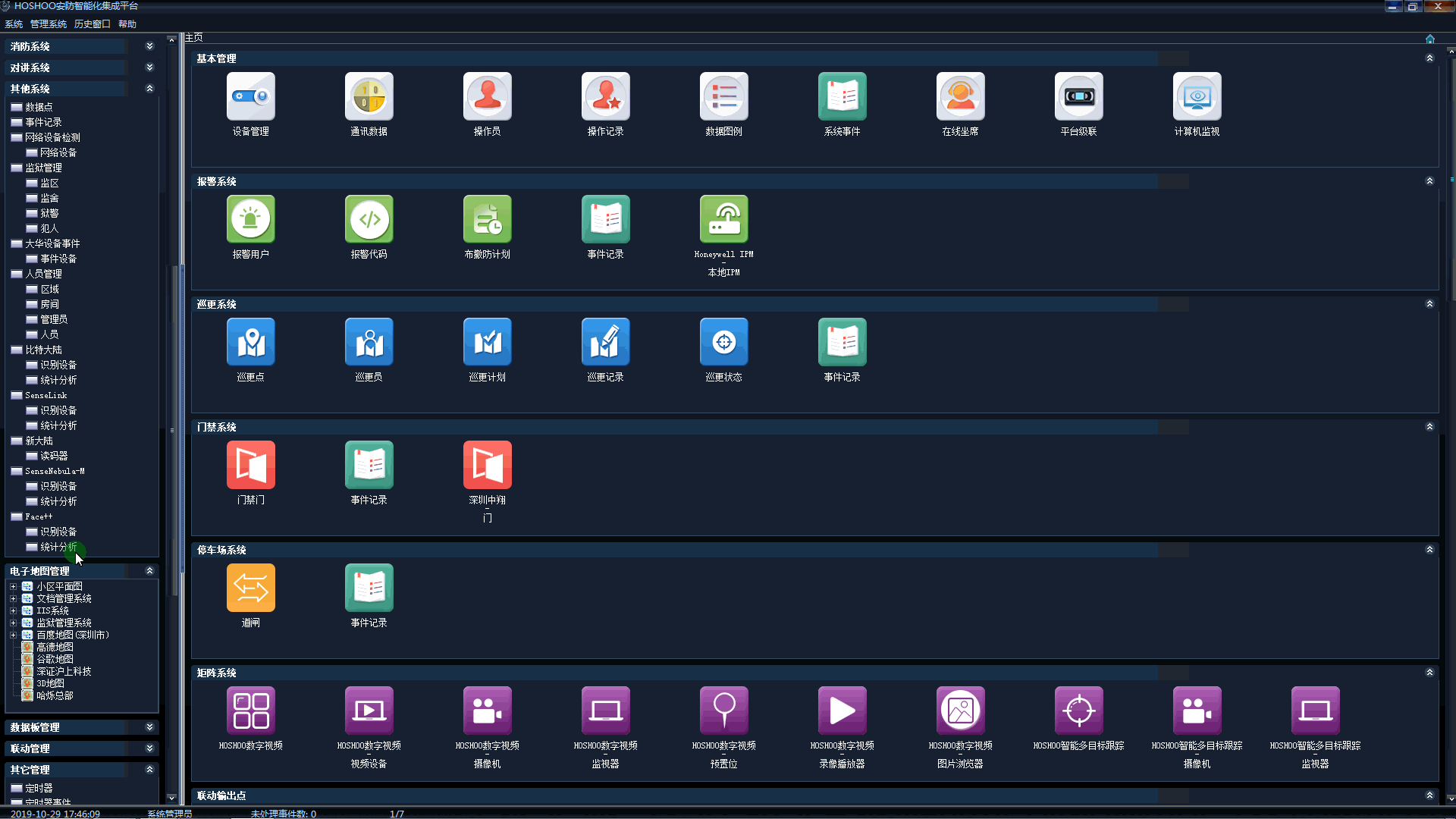Open the 管理系统 menu

coord(48,24)
